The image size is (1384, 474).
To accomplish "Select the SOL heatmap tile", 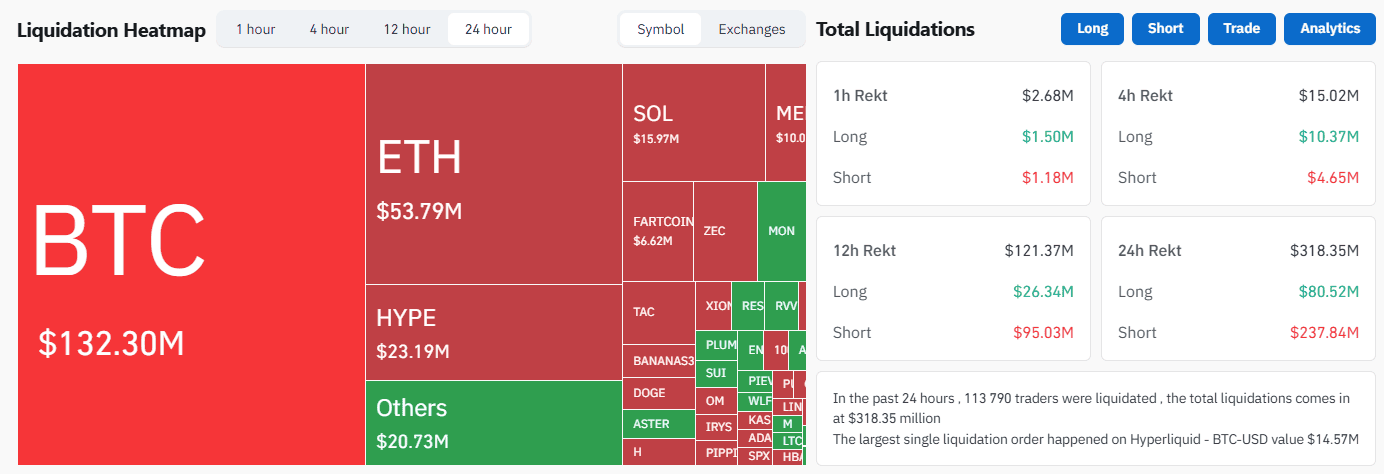I will pyautogui.click(x=693, y=122).
